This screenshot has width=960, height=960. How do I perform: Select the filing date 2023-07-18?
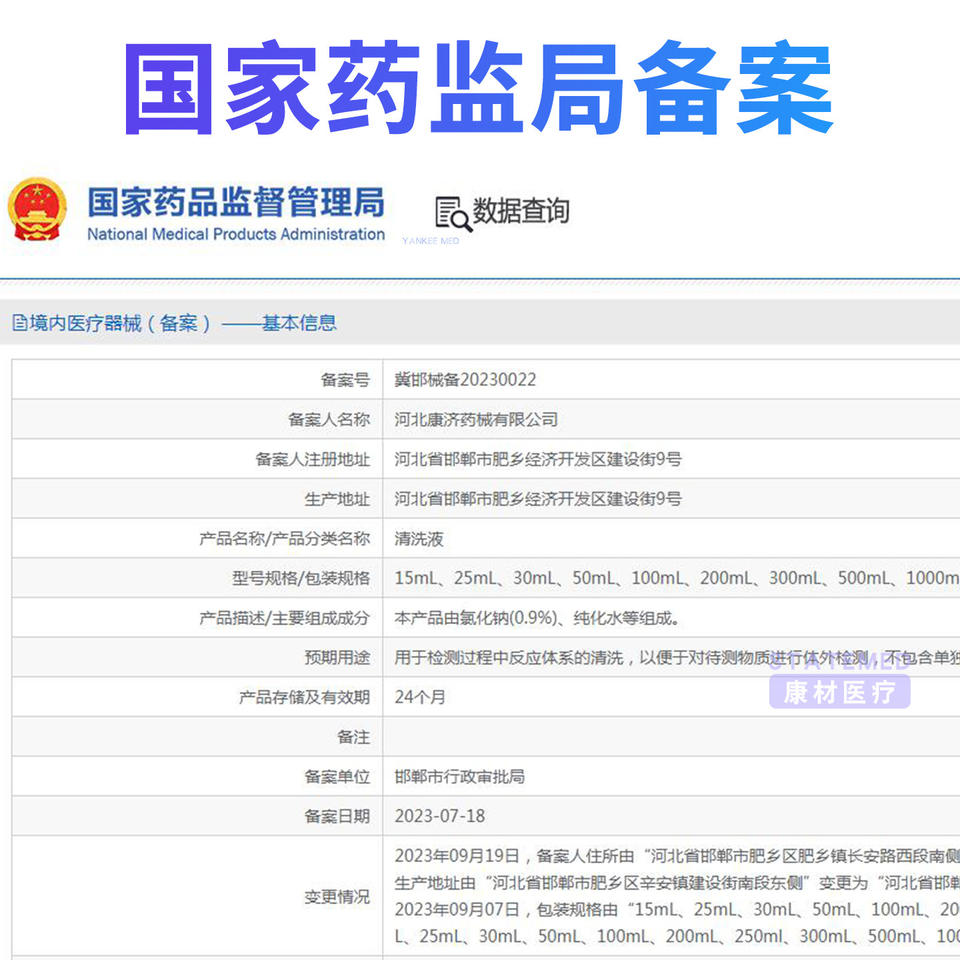pos(440,816)
